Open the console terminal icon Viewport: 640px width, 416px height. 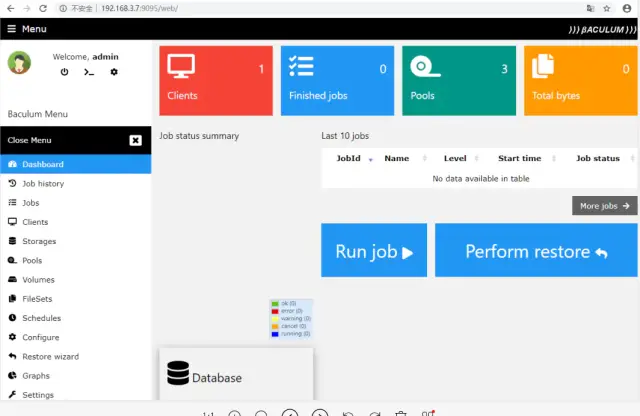[89, 72]
